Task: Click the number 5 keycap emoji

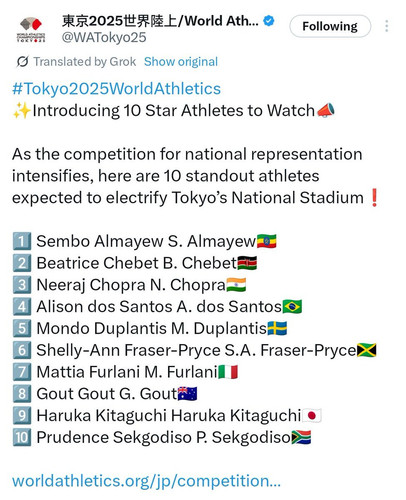Action: pos(22,328)
